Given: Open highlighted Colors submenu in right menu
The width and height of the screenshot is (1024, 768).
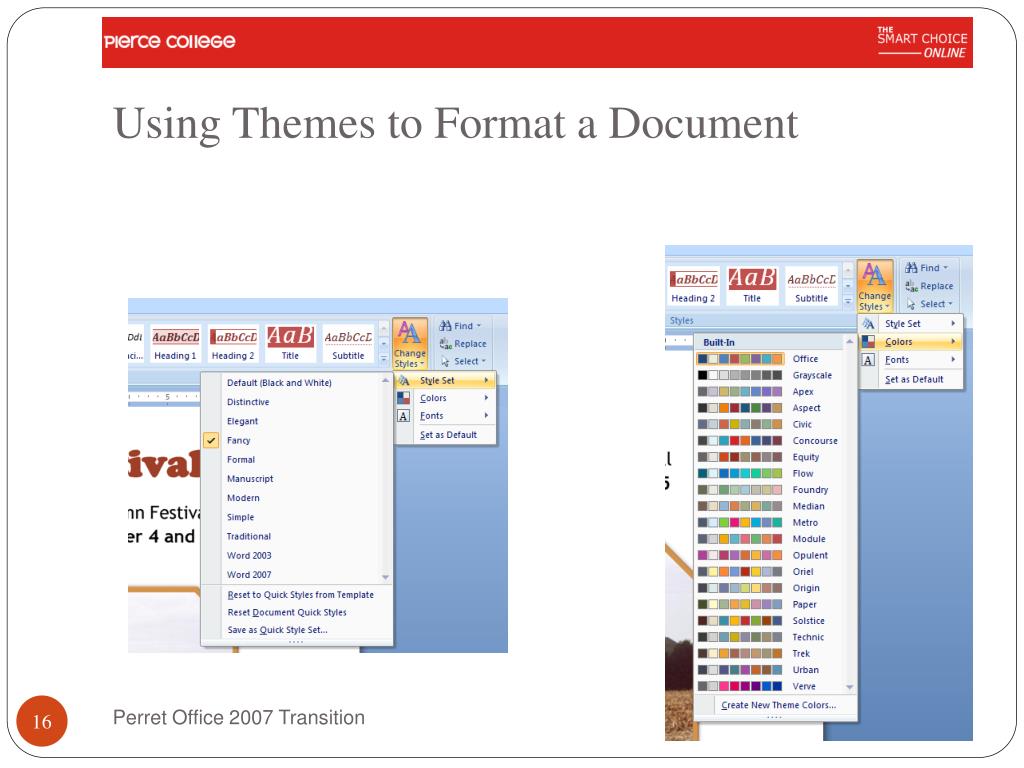Looking at the screenshot, I should pos(910,342).
